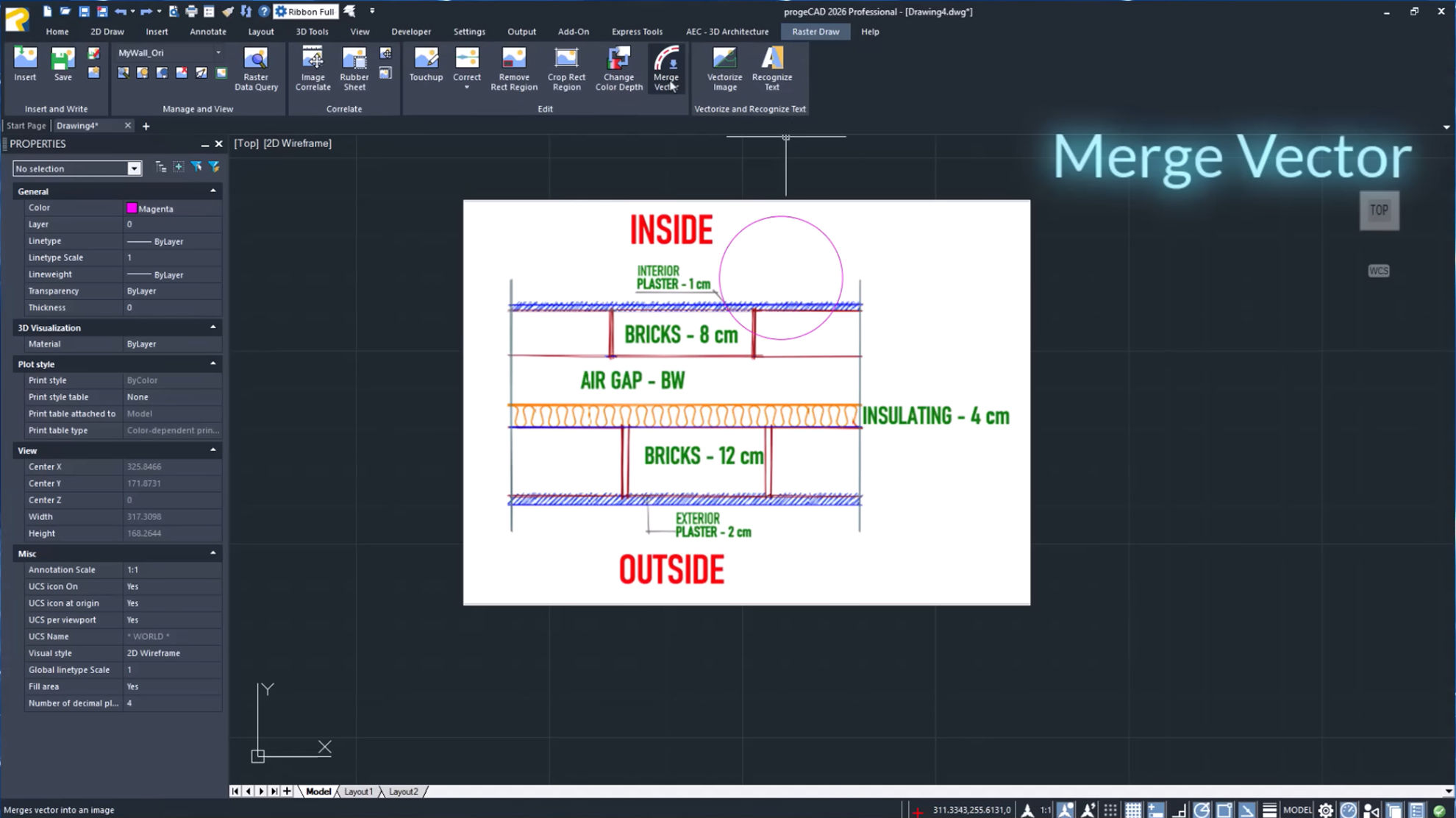The height and width of the screenshot is (818, 1456).
Task: Open the Raster Data Query tool
Action: pyautogui.click(x=256, y=68)
